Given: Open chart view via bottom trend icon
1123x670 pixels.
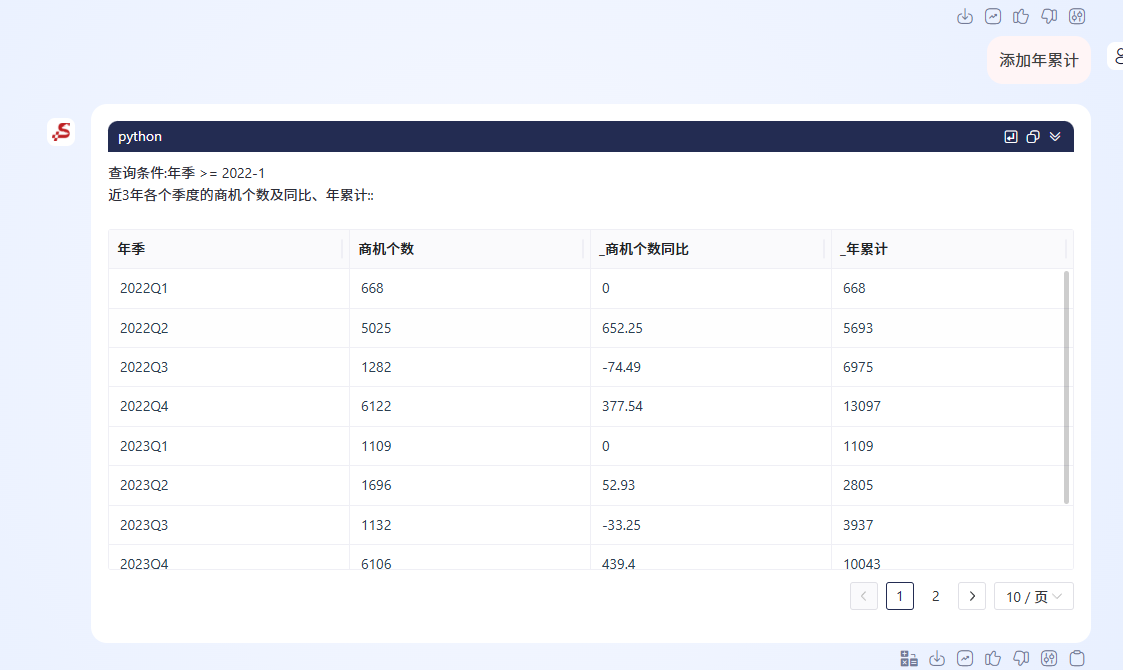Looking at the screenshot, I should coord(965,658).
